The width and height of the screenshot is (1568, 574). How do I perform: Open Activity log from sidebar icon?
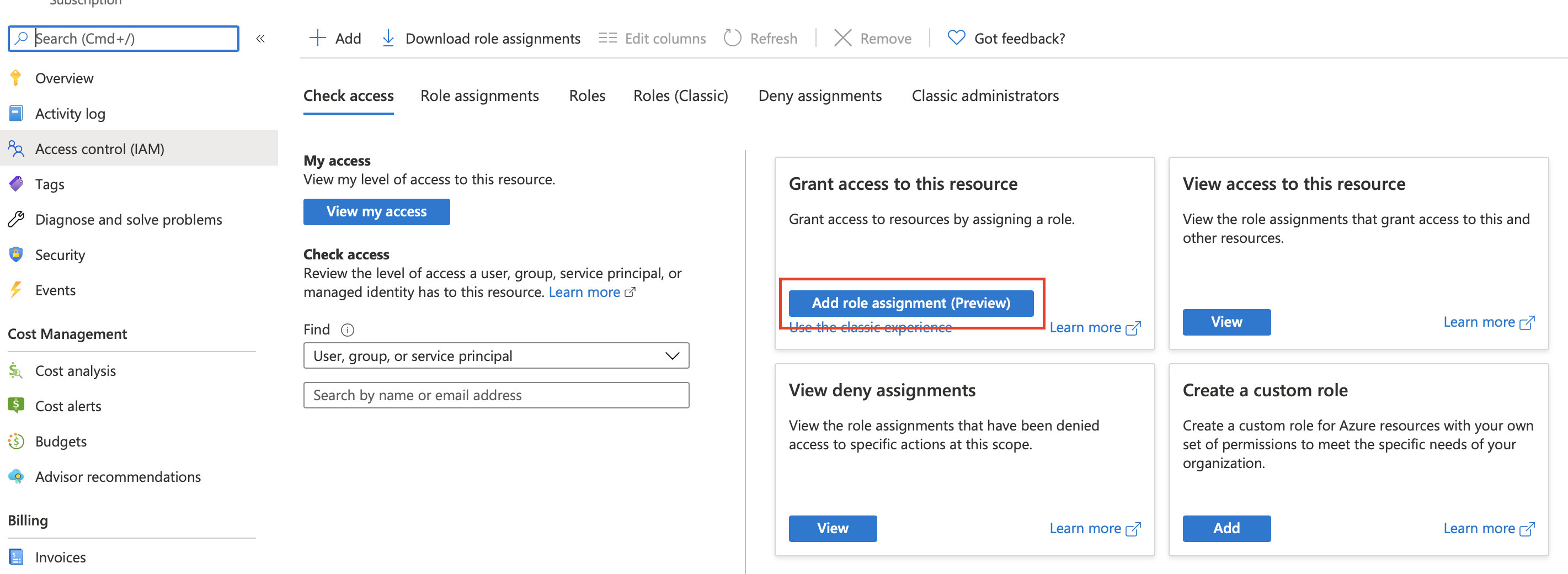pyautogui.click(x=16, y=113)
